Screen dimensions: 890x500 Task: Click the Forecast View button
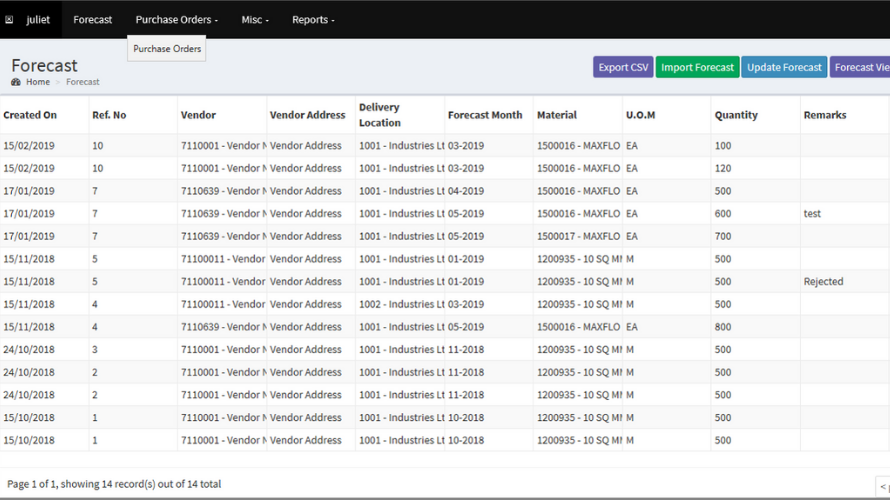click(860, 67)
